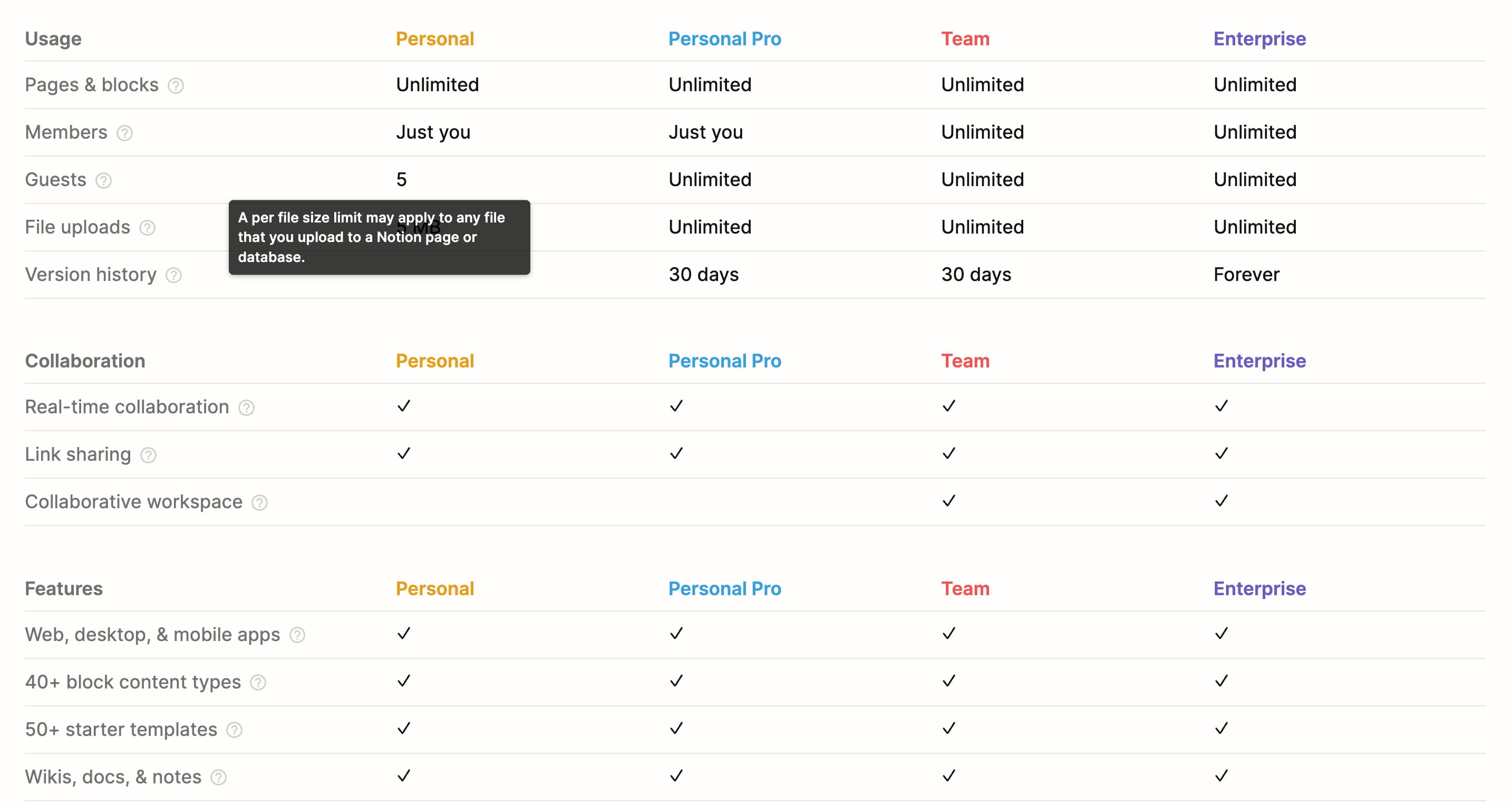
Task: Open 40+ block content types help icon
Action: (x=258, y=683)
